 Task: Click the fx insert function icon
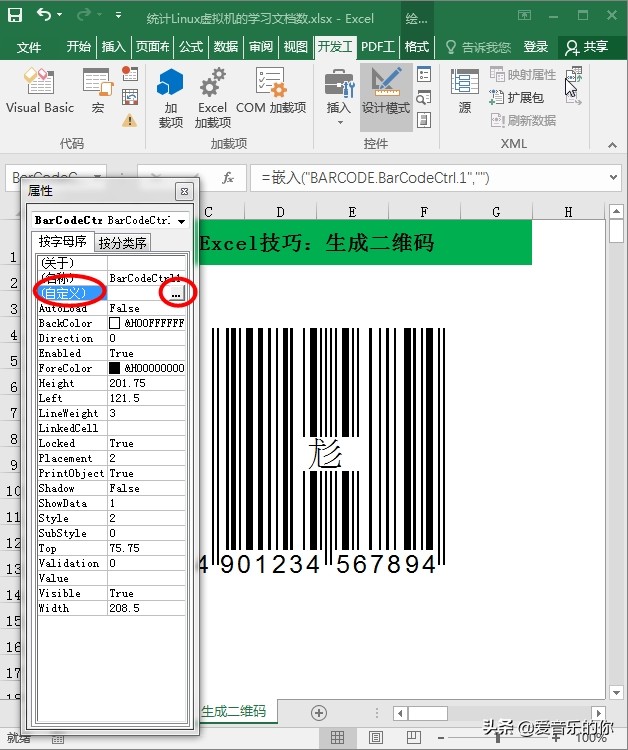pos(228,178)
